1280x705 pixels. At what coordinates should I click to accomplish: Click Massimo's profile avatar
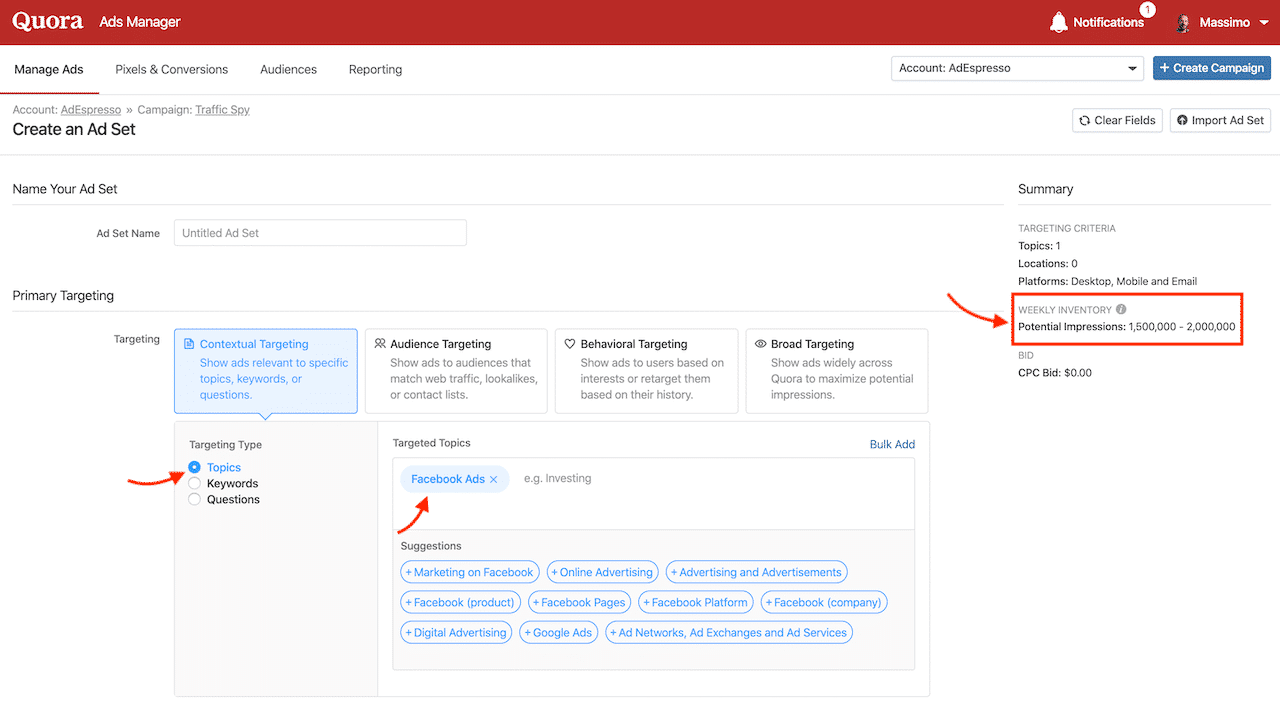(x=1184, y=23)
